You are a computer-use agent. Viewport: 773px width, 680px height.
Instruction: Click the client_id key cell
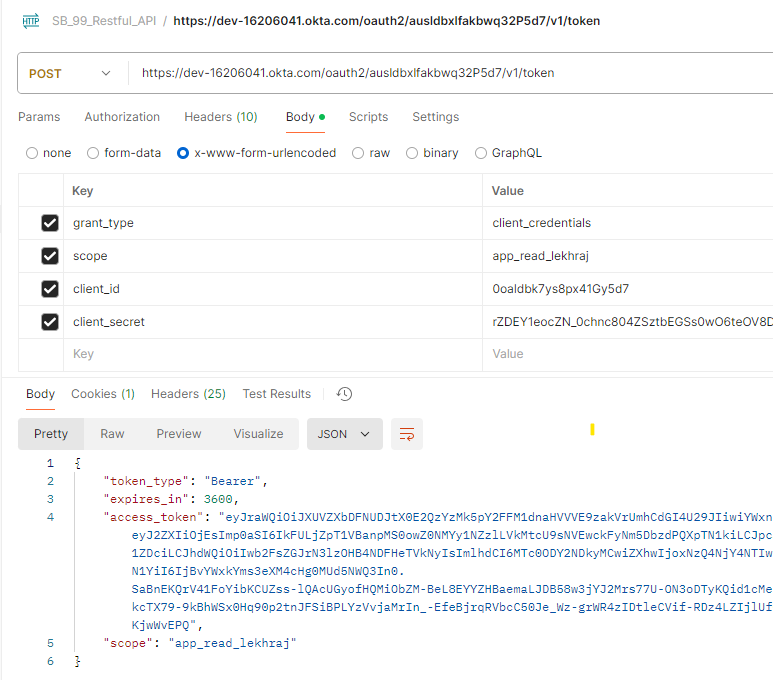(x=273, y=289)
